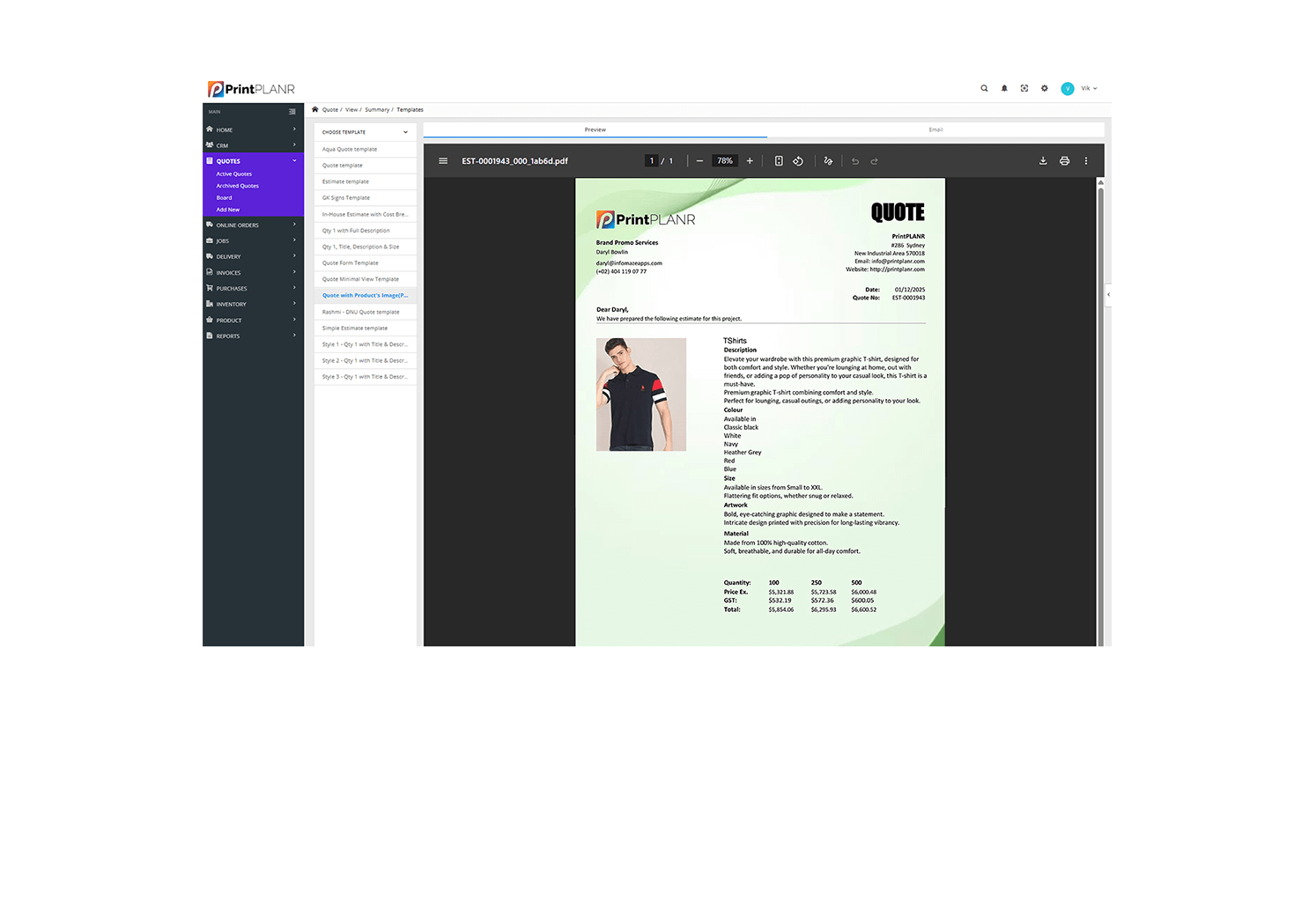
Task: Toggle the PDF viewer sidebar menu
Action: [x=443, y=161]
